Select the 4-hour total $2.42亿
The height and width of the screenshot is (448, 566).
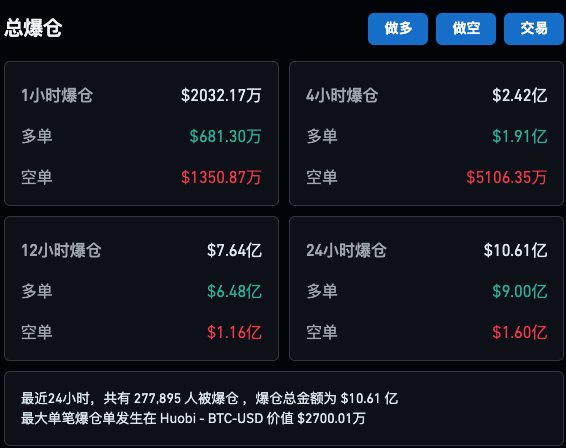click(519, 96)
